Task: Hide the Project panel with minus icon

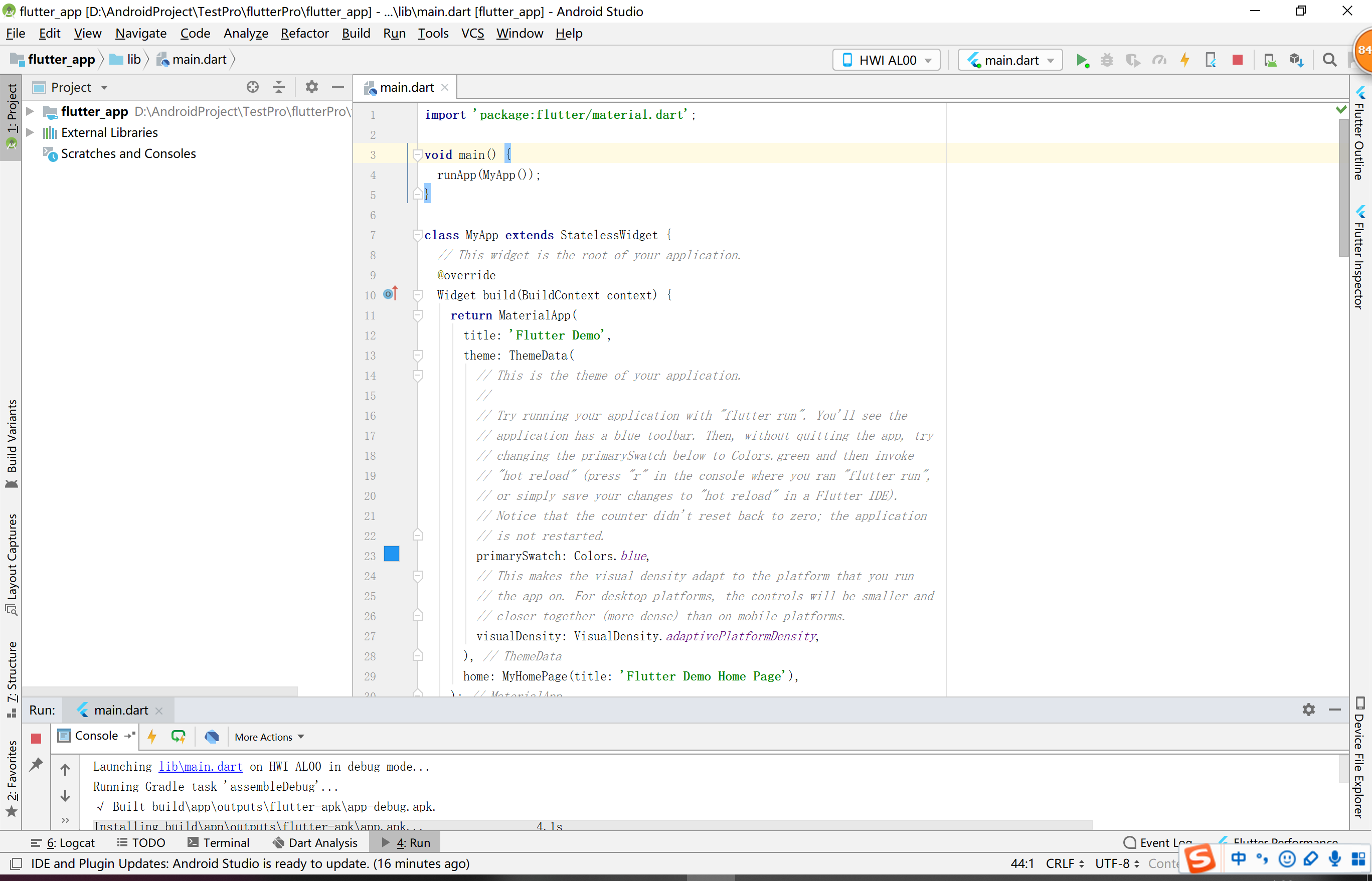Action: 337,87
